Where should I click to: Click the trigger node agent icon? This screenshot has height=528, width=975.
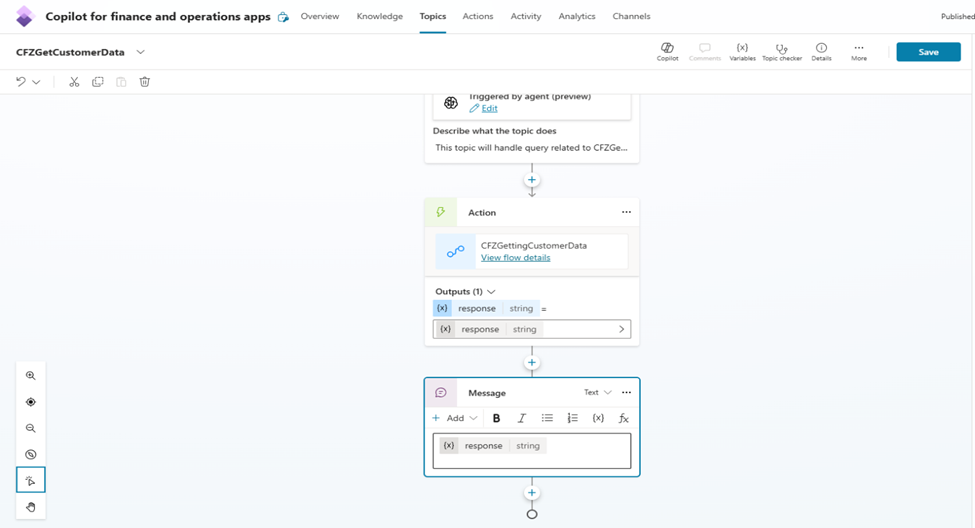[x=451, y=103]
